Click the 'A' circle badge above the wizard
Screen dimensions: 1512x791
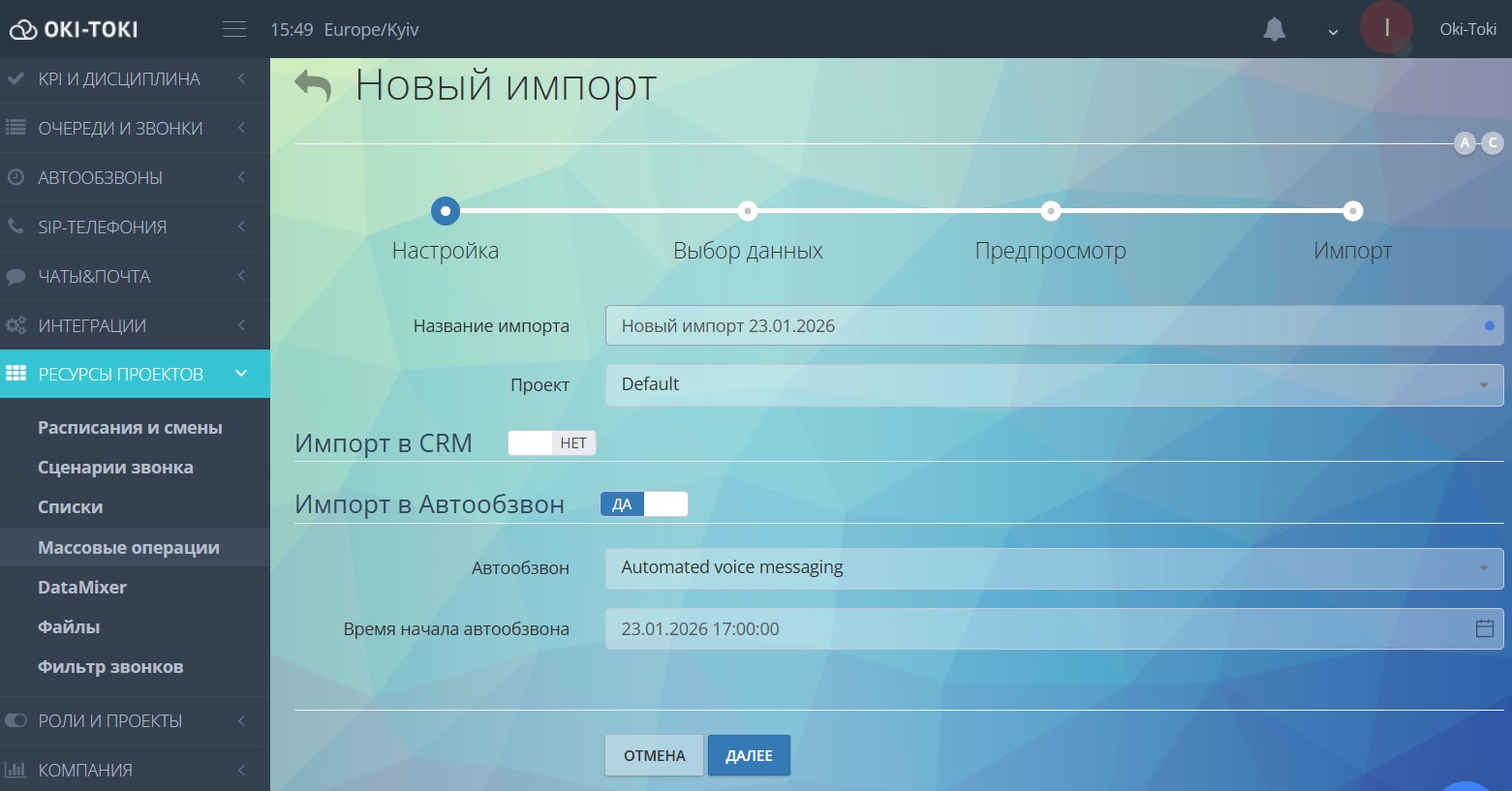tap(1465, 142)
